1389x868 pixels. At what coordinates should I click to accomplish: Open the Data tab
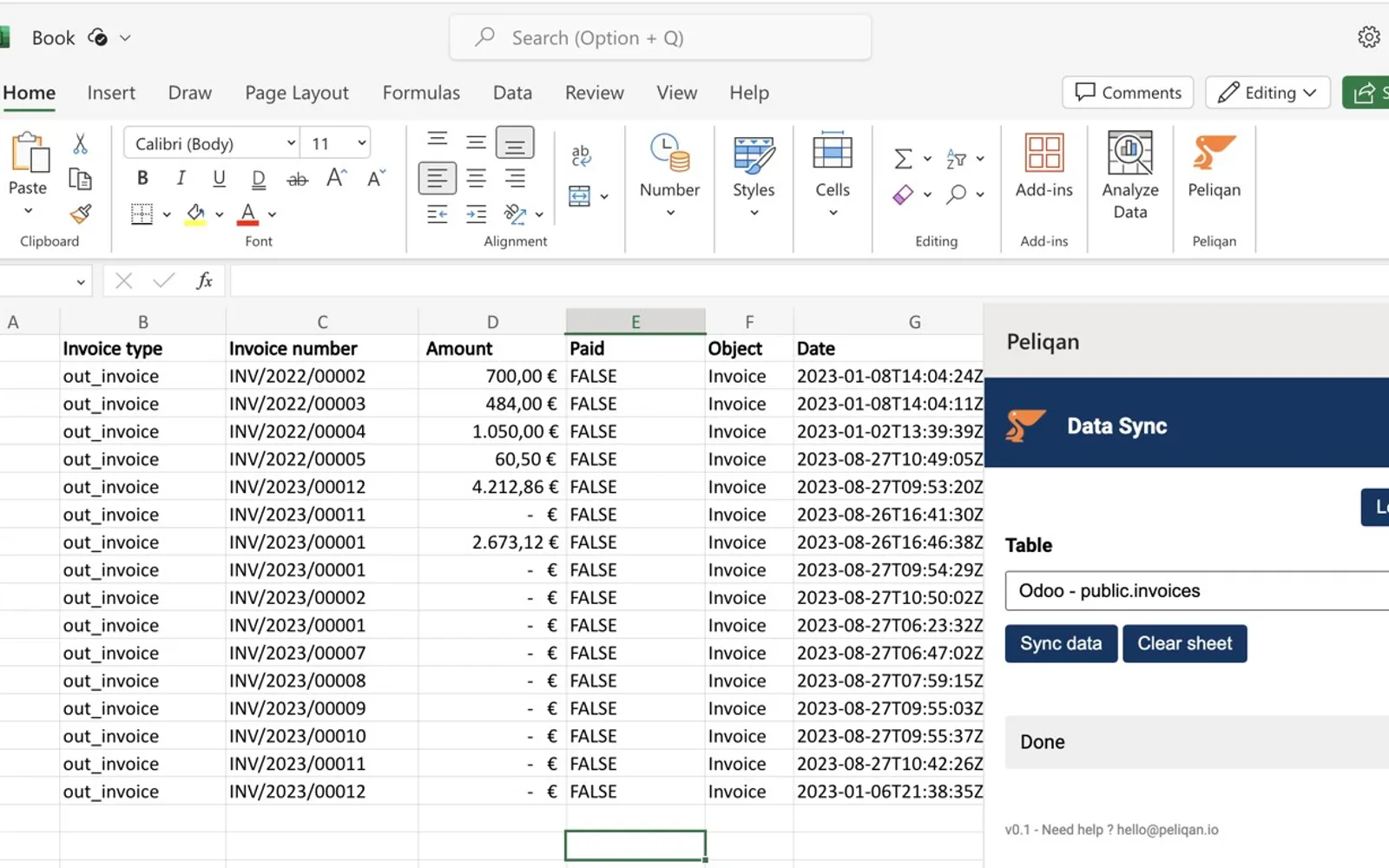(512, 93)
